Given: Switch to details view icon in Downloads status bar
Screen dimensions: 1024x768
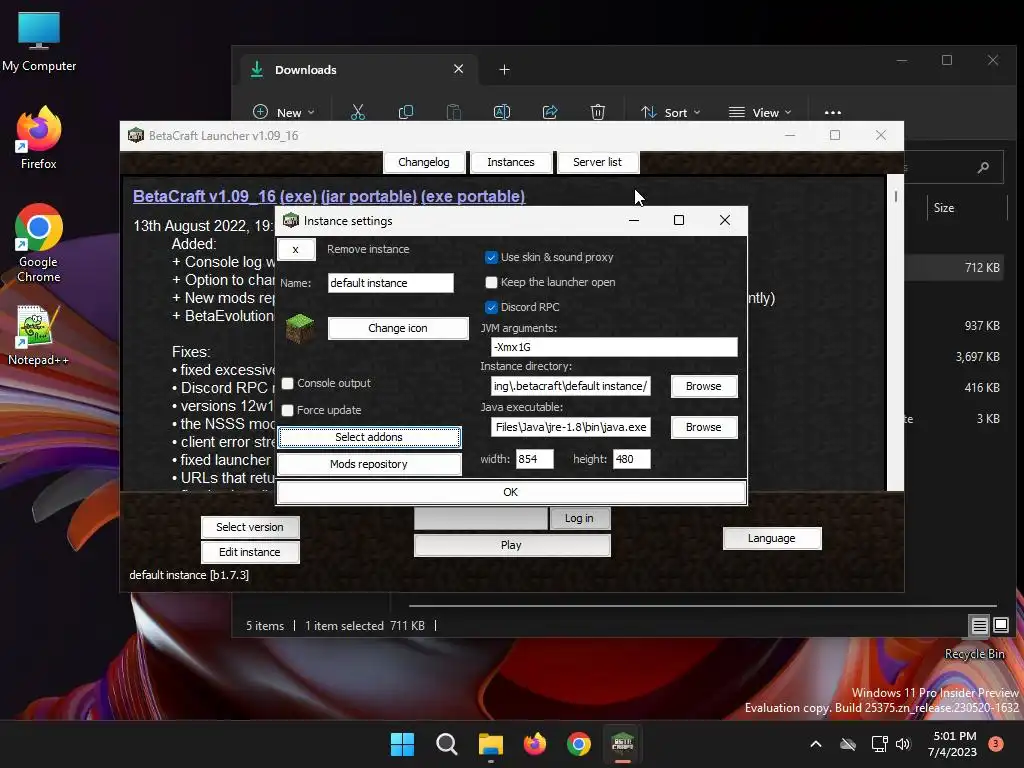Looking at the screenshot, I should pyautogui.click(x=979, y=626).
